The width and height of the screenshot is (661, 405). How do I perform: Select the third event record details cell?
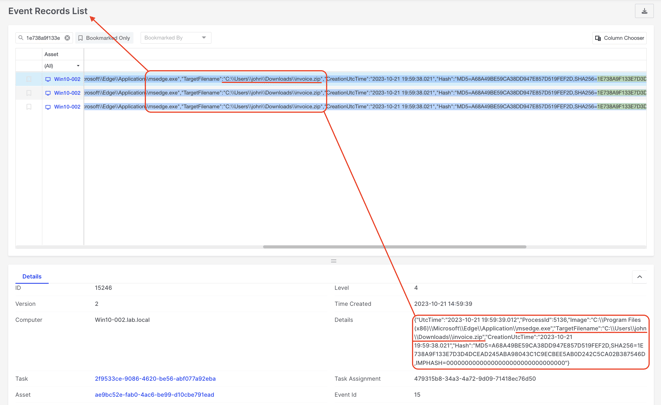click(365, 107)
